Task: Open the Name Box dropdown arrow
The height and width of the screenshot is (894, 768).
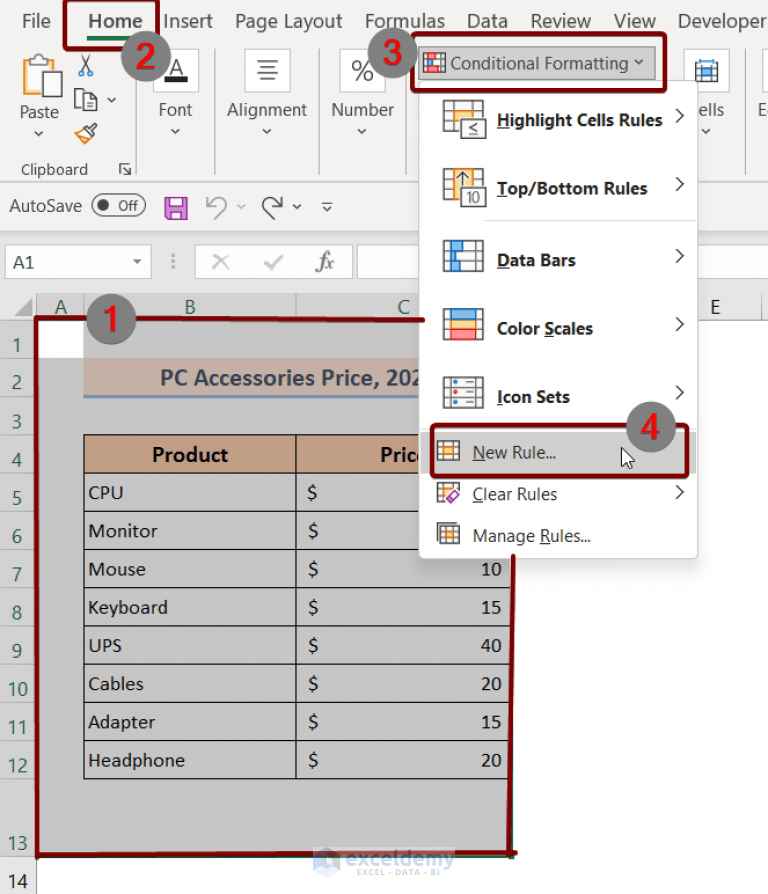Action: click(x=137, y=262)
